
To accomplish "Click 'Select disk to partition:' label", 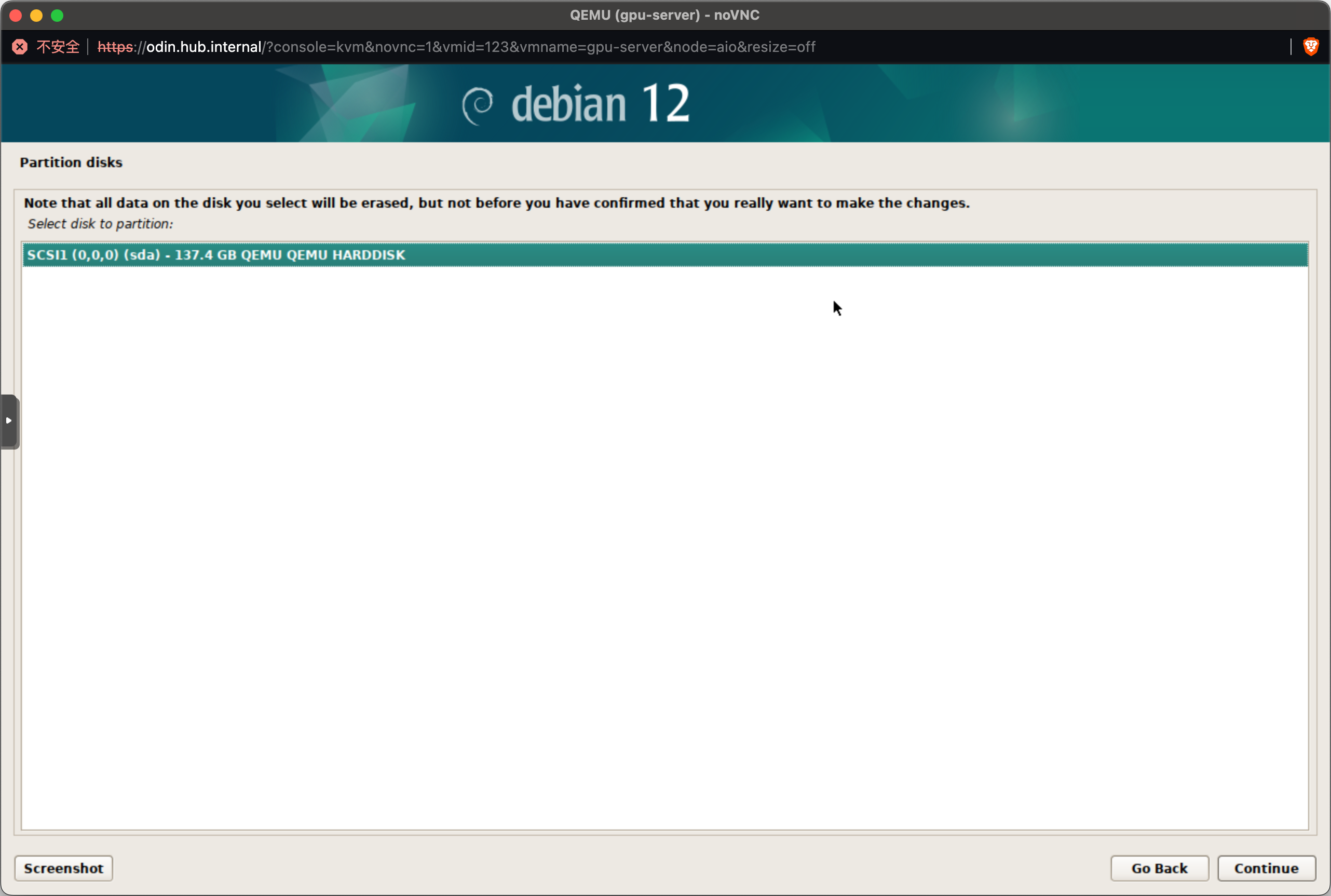I will tap(100, 224).
